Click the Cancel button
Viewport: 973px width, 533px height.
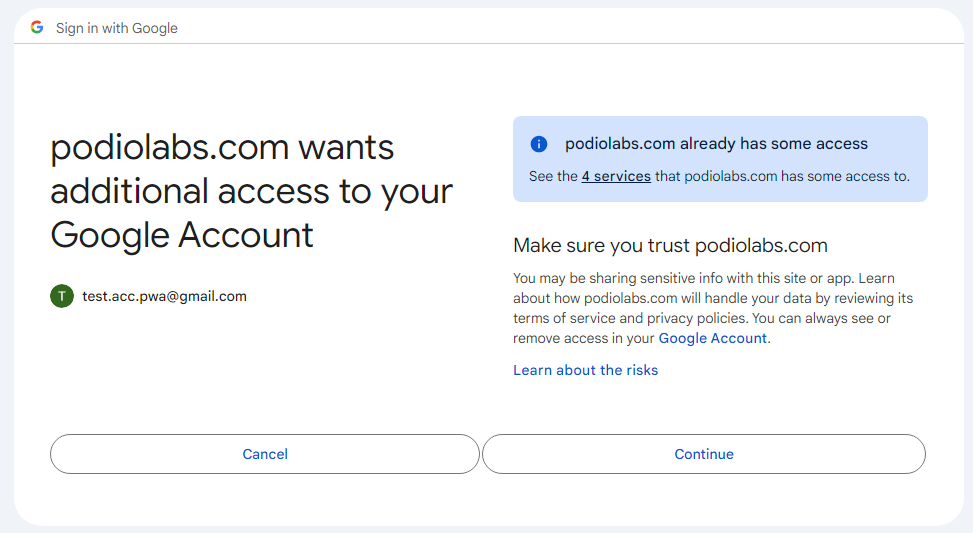pos(265,454)
